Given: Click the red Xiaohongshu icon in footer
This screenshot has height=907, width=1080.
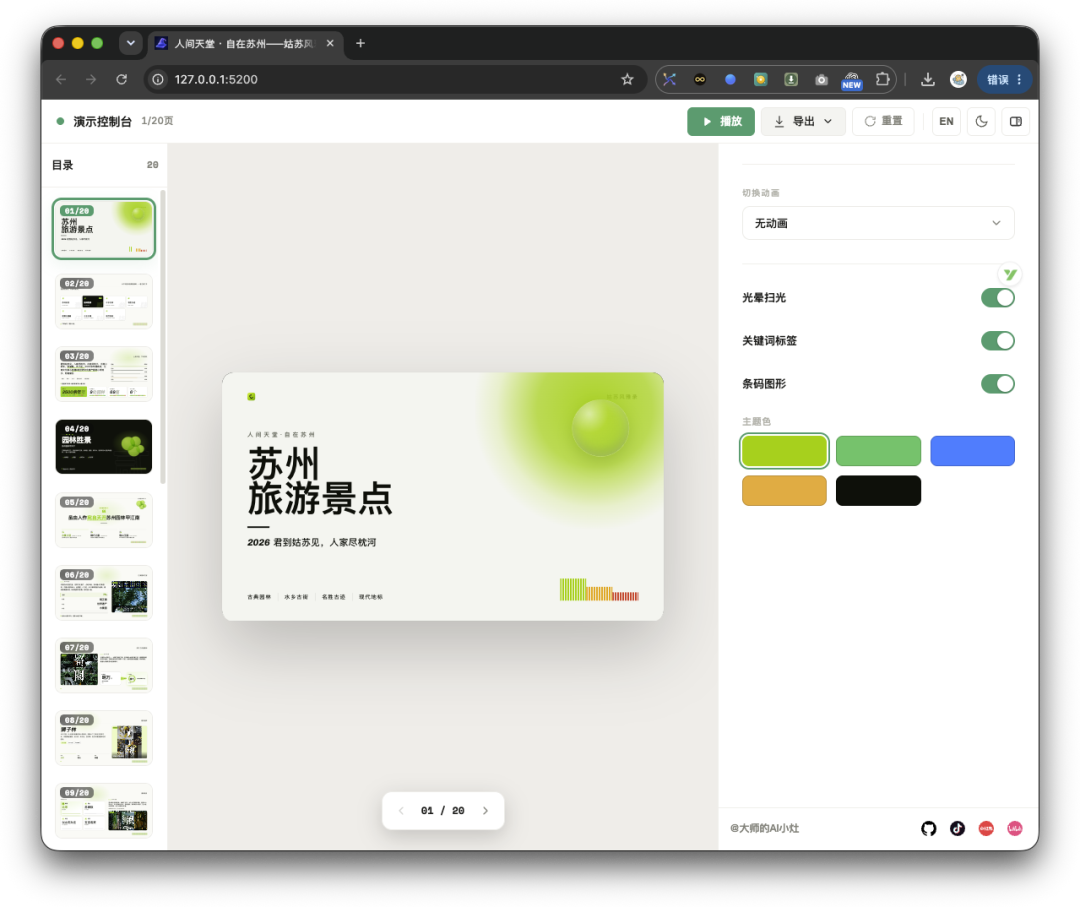Looking at the screenshot, I should click(x=986, y=828).
